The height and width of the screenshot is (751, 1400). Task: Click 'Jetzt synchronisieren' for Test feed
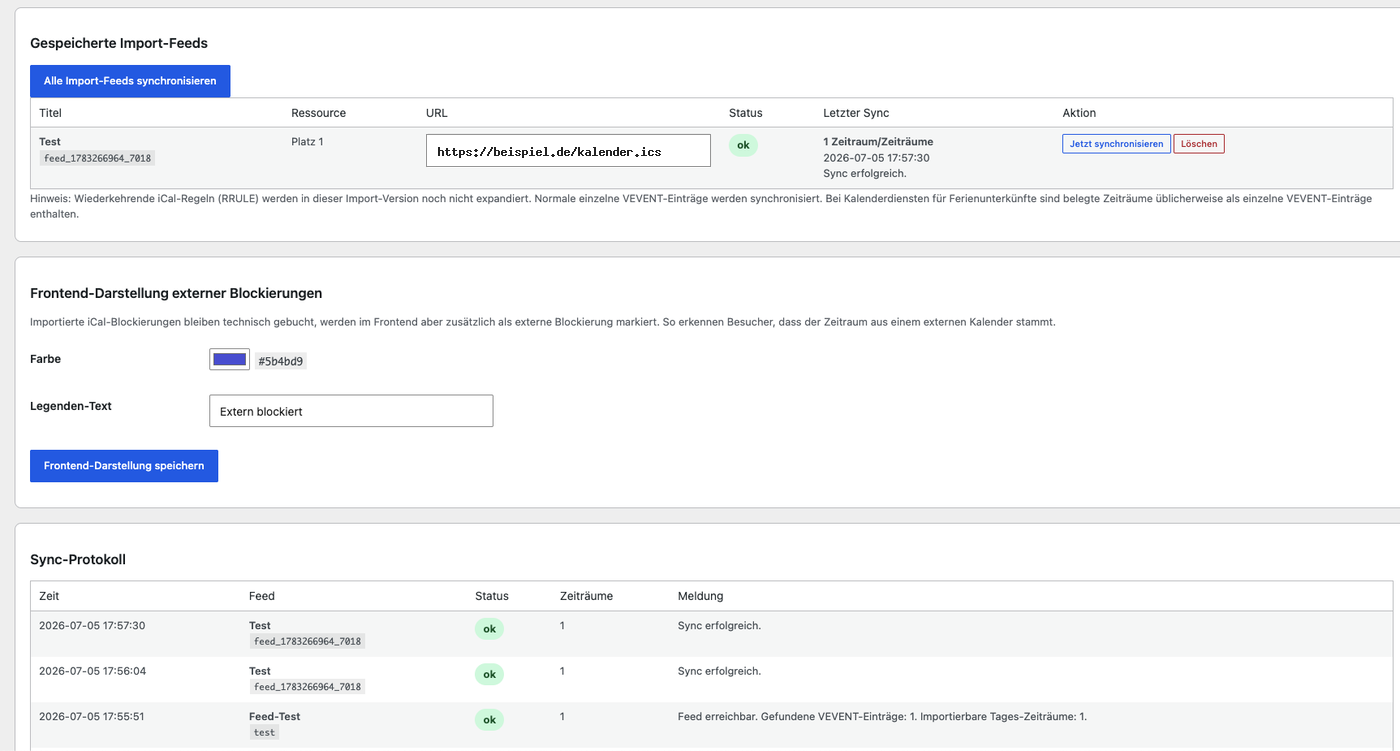1116,144
